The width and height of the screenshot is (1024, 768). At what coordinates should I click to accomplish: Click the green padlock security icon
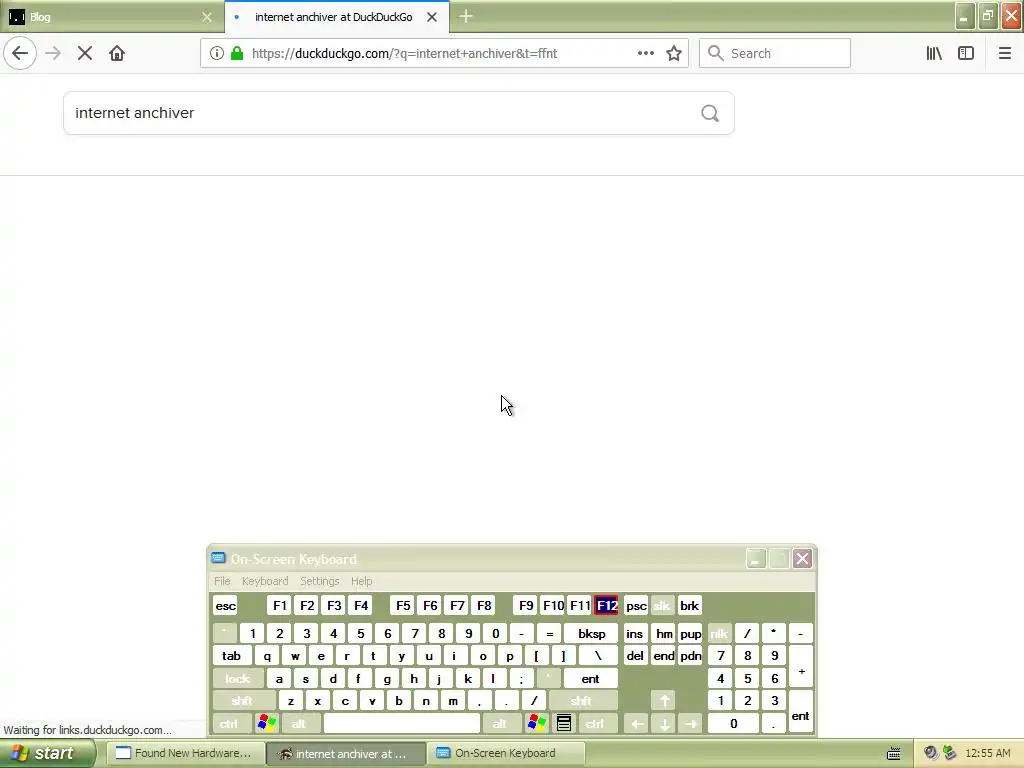237,54
